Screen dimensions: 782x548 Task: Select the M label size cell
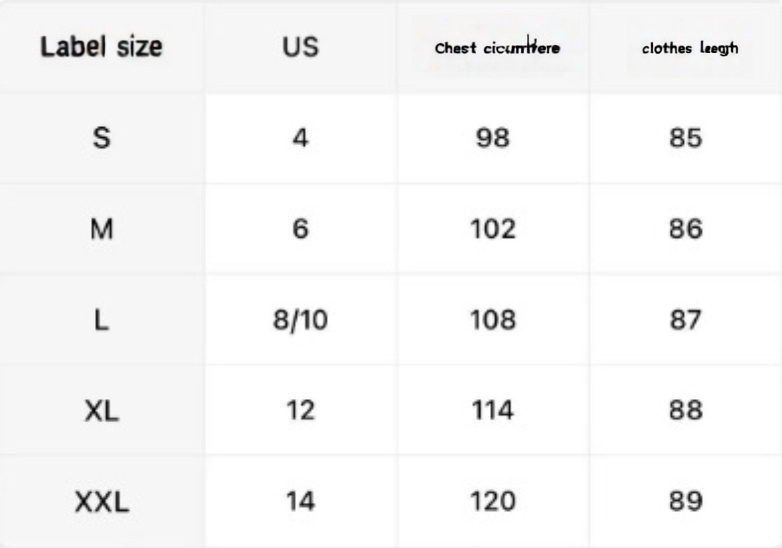(x=101, y=229)
